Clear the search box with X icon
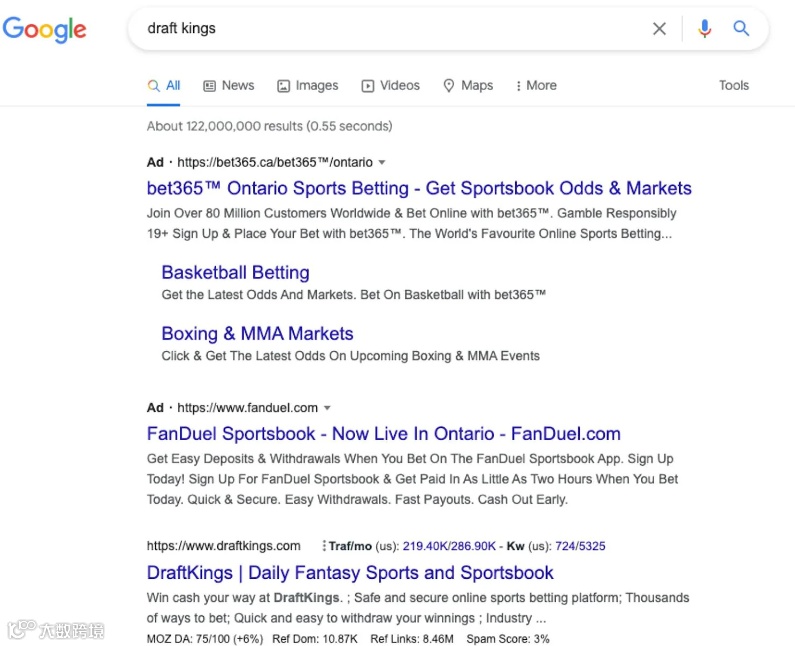The width and height of the screenshot is (795, 646). click(659, 29)
